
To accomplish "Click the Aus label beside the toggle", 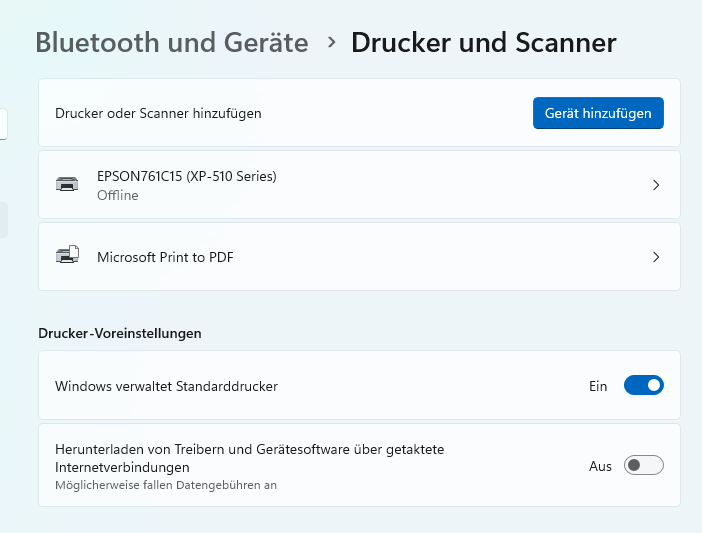I will tap(600, 466).
